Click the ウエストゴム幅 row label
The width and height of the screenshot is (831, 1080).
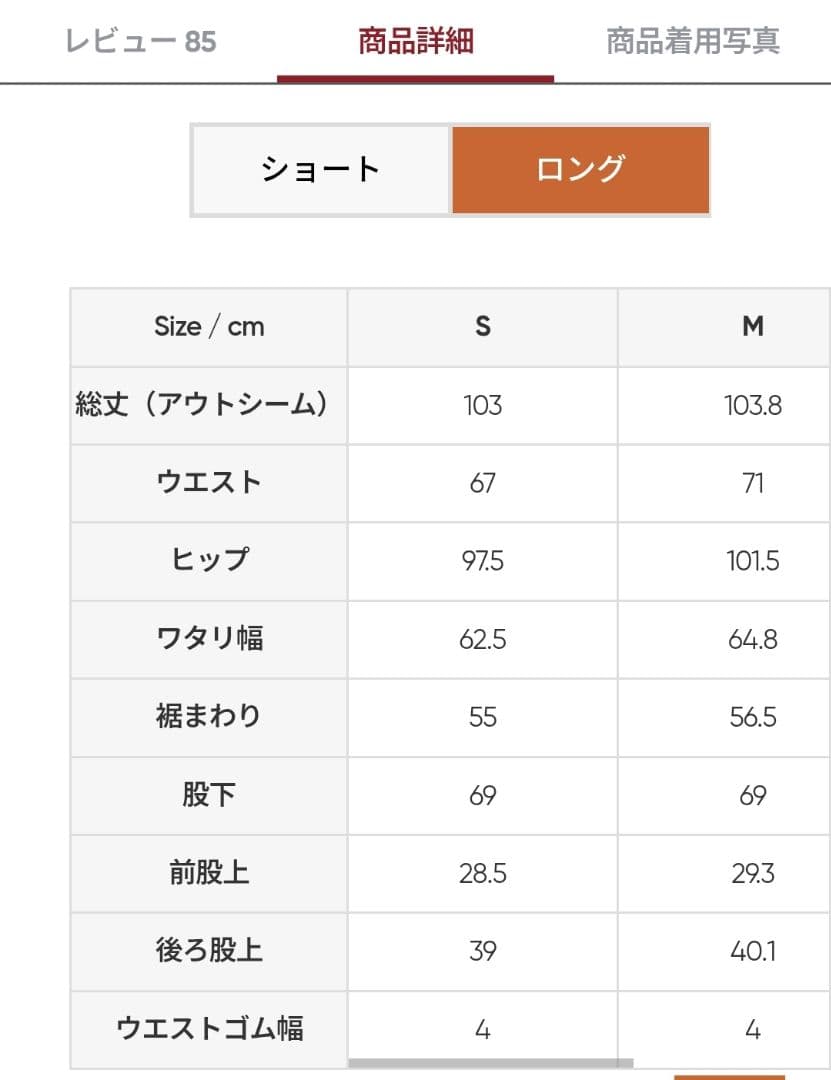209,1029
